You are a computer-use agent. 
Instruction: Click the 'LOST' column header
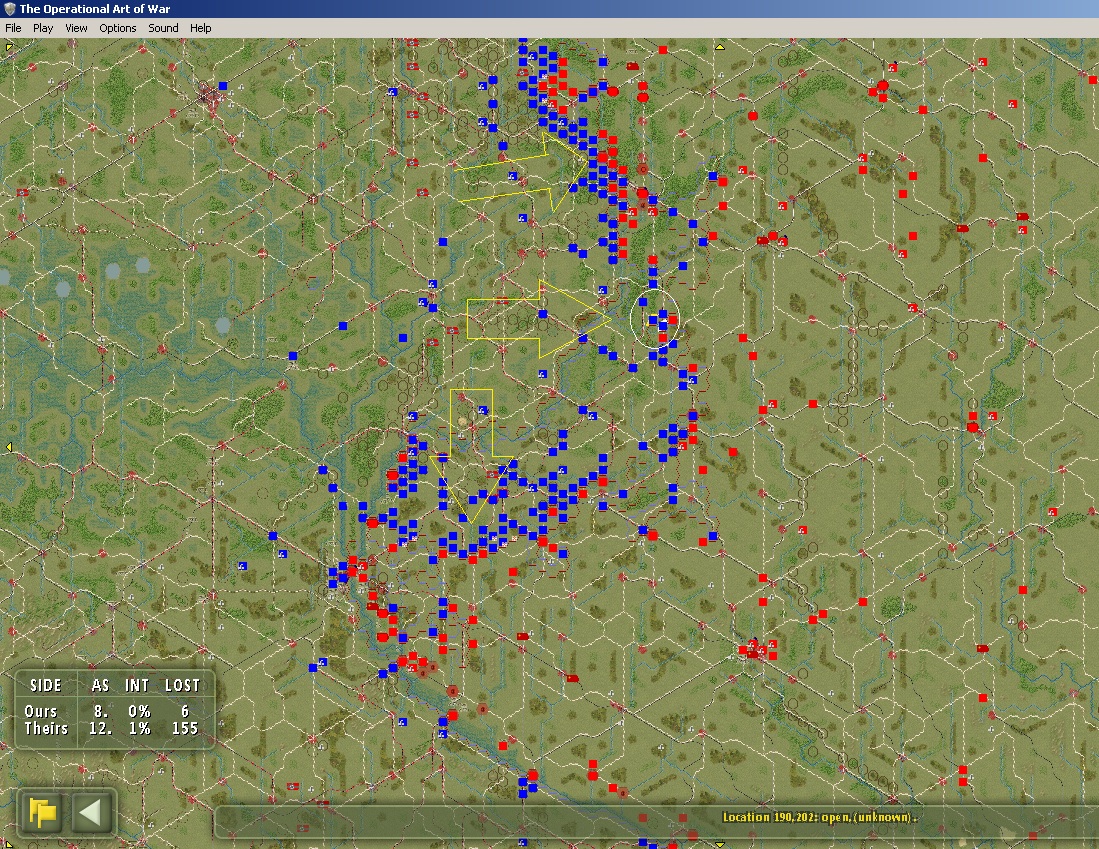(182, 685)
